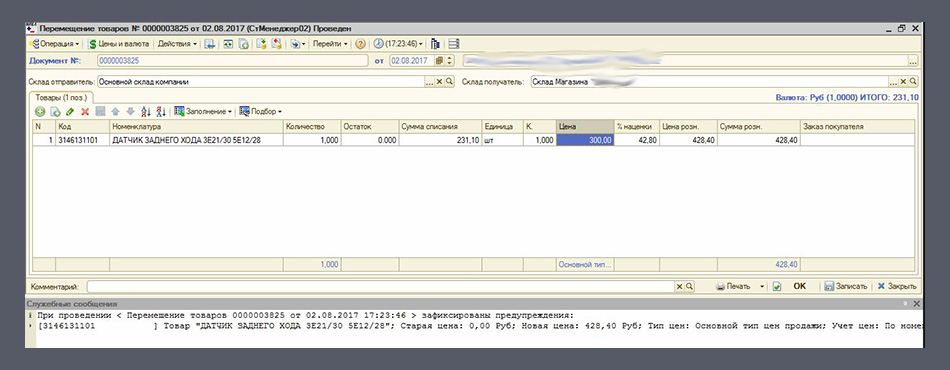Screen dimensions: 950x370
Task: Edit the current row with the pencil icon
Action: pyautogui.click(x=70, y=111)
